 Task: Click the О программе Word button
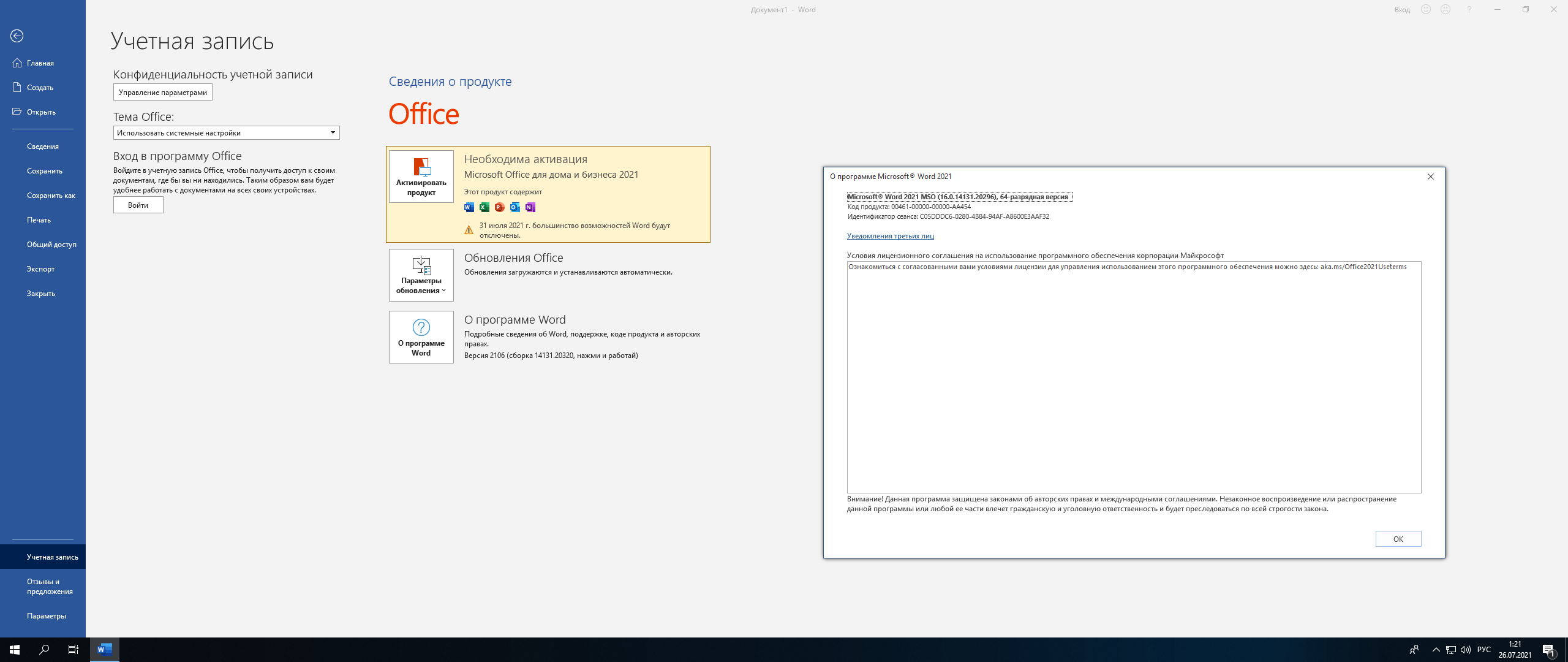[x=421, y=337]
